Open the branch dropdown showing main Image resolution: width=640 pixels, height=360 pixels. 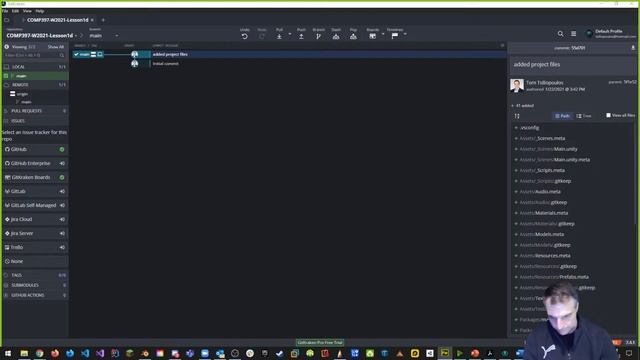pyautogui.click(x=104, y=36)
